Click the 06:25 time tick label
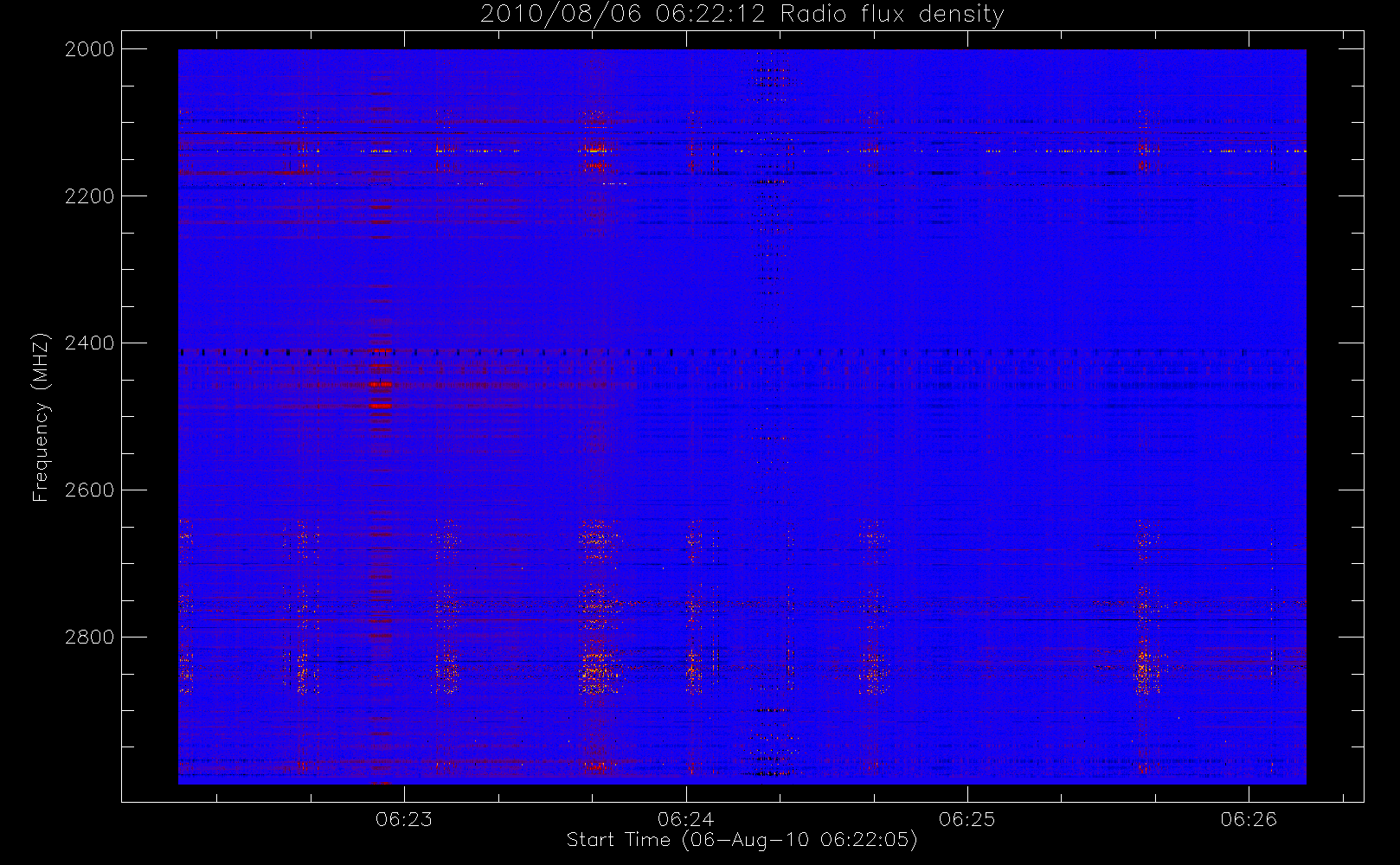 tap(967, 819)
